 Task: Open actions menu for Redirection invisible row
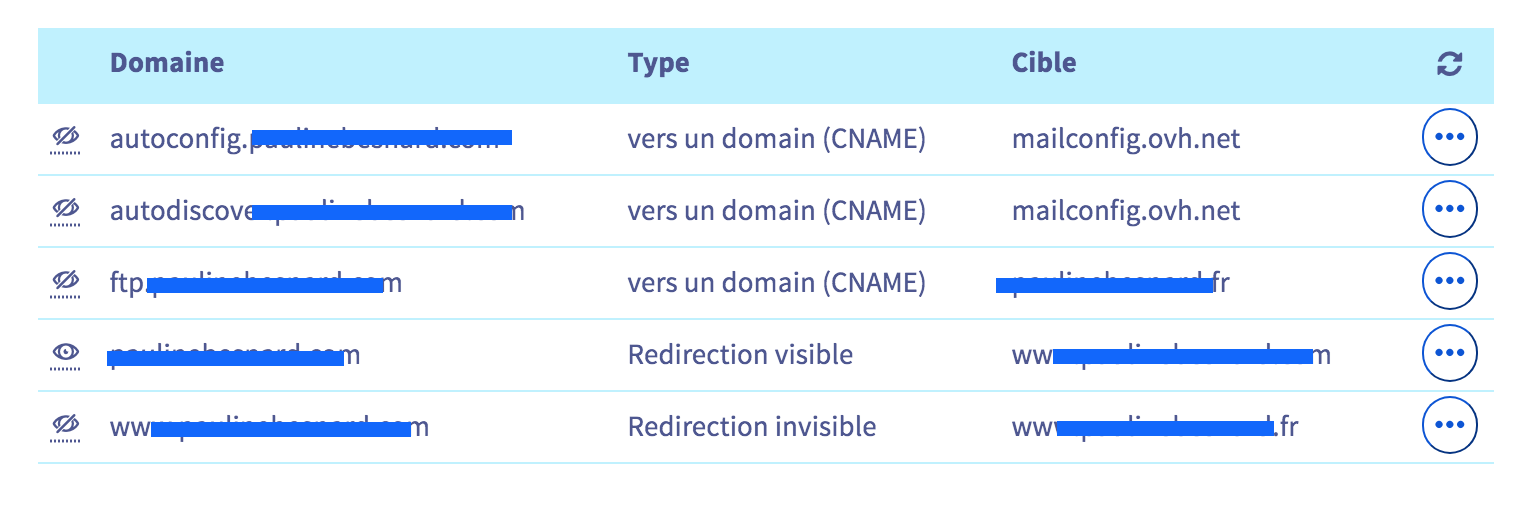pos(1449,427)
